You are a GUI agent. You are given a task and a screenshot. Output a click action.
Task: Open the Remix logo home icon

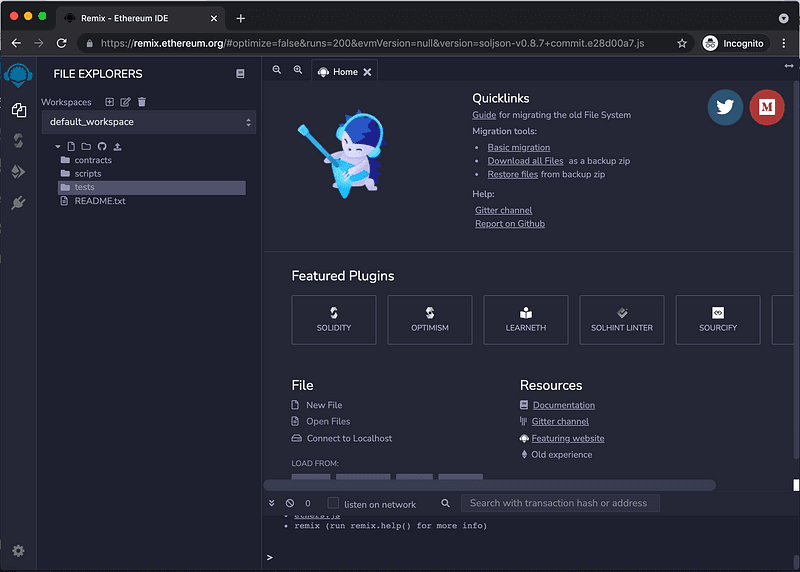click(18, 75)
